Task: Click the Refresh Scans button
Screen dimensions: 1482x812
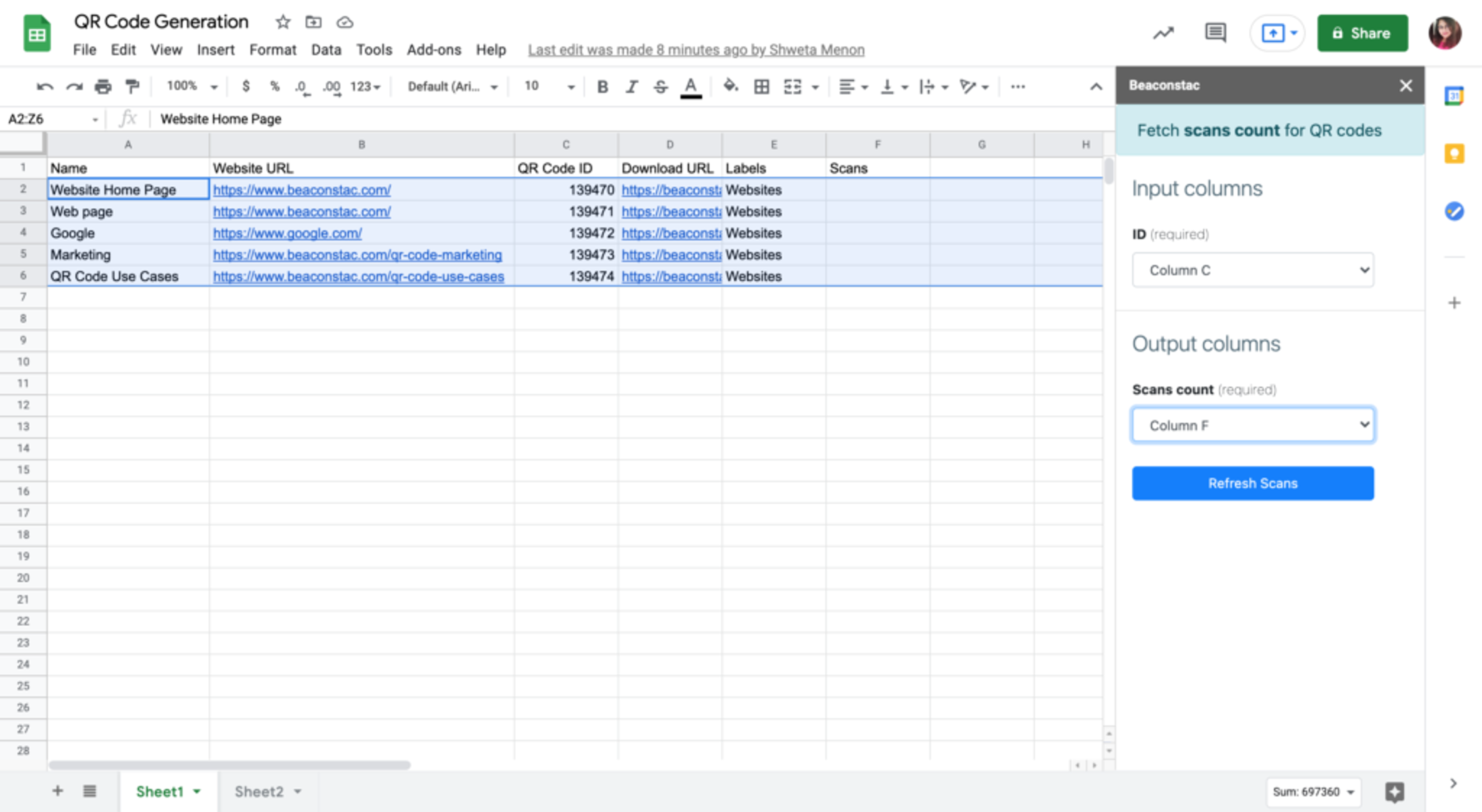Action: coord(1252,484)
